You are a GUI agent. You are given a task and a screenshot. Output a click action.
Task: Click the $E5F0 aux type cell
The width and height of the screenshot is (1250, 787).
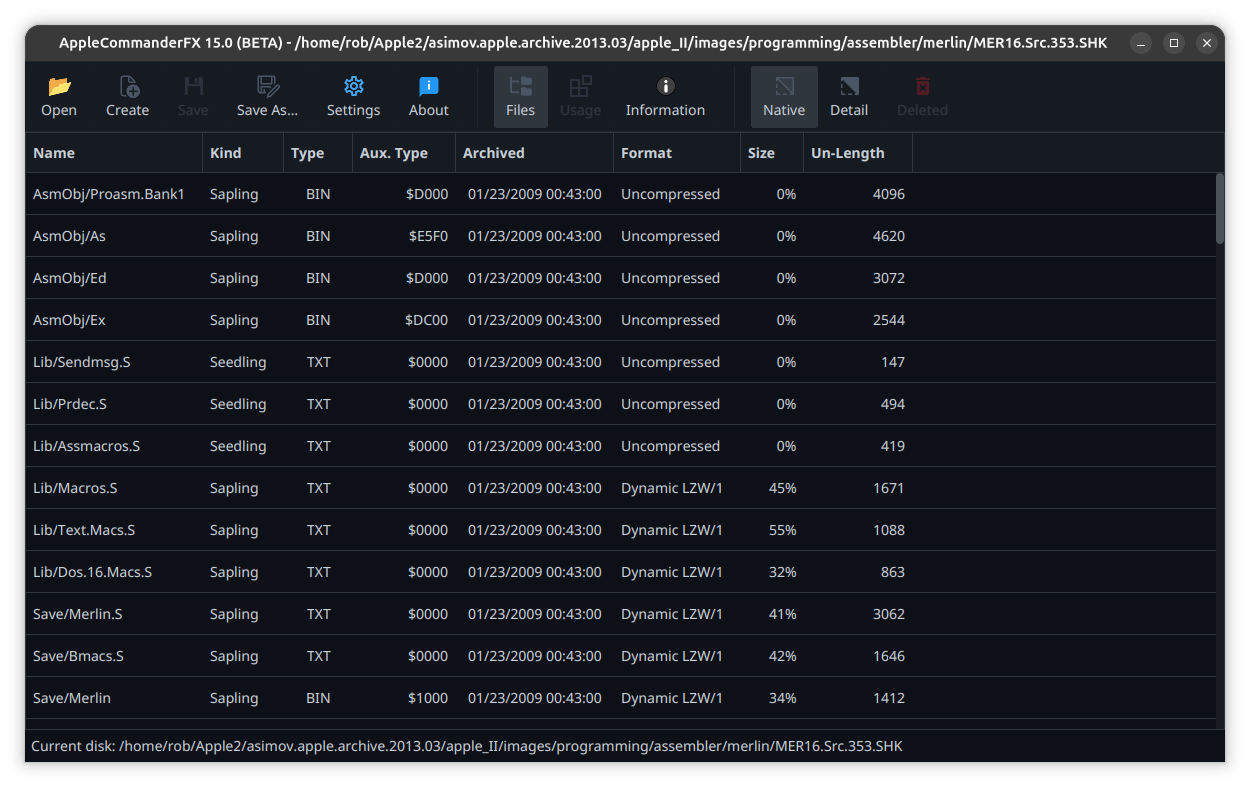(428, 236)
